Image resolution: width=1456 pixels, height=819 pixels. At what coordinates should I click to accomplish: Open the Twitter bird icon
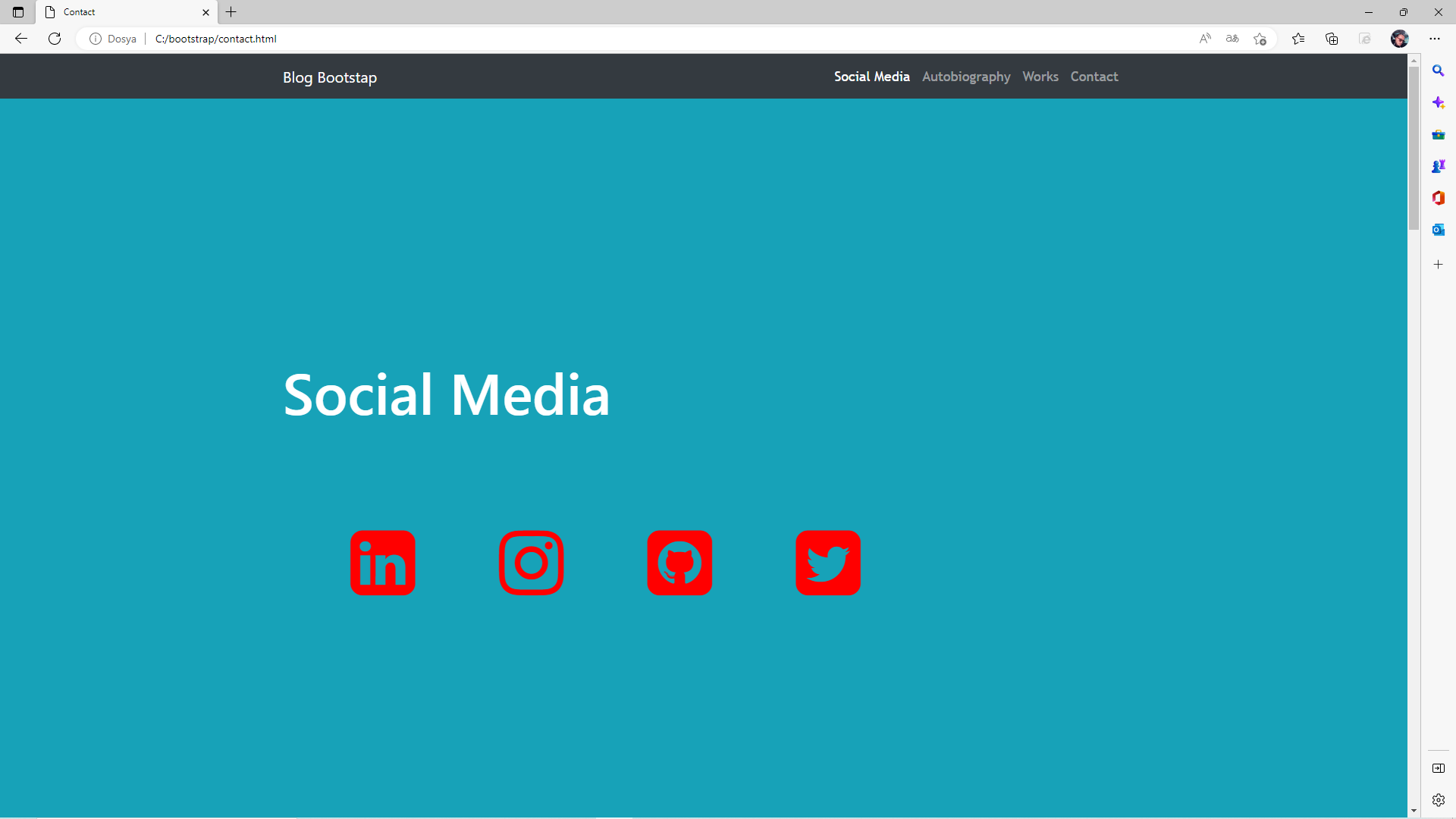pos(828,563)
